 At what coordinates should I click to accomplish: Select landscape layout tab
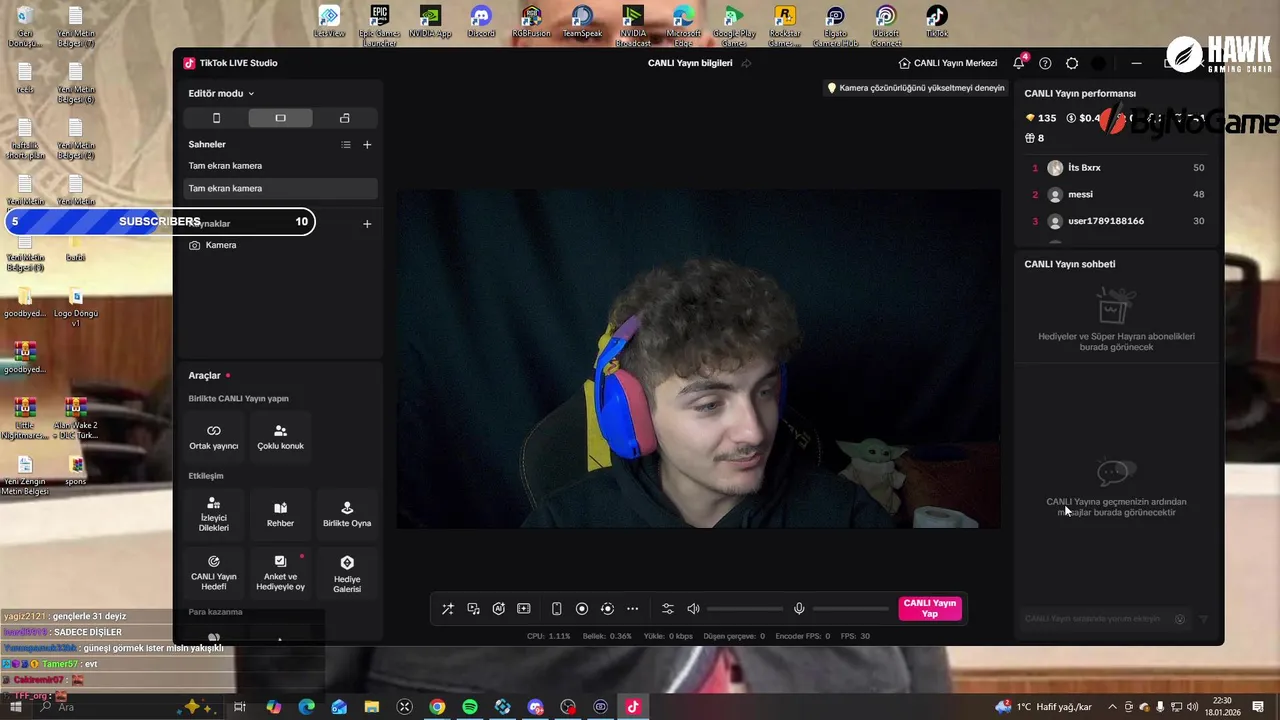280,118
